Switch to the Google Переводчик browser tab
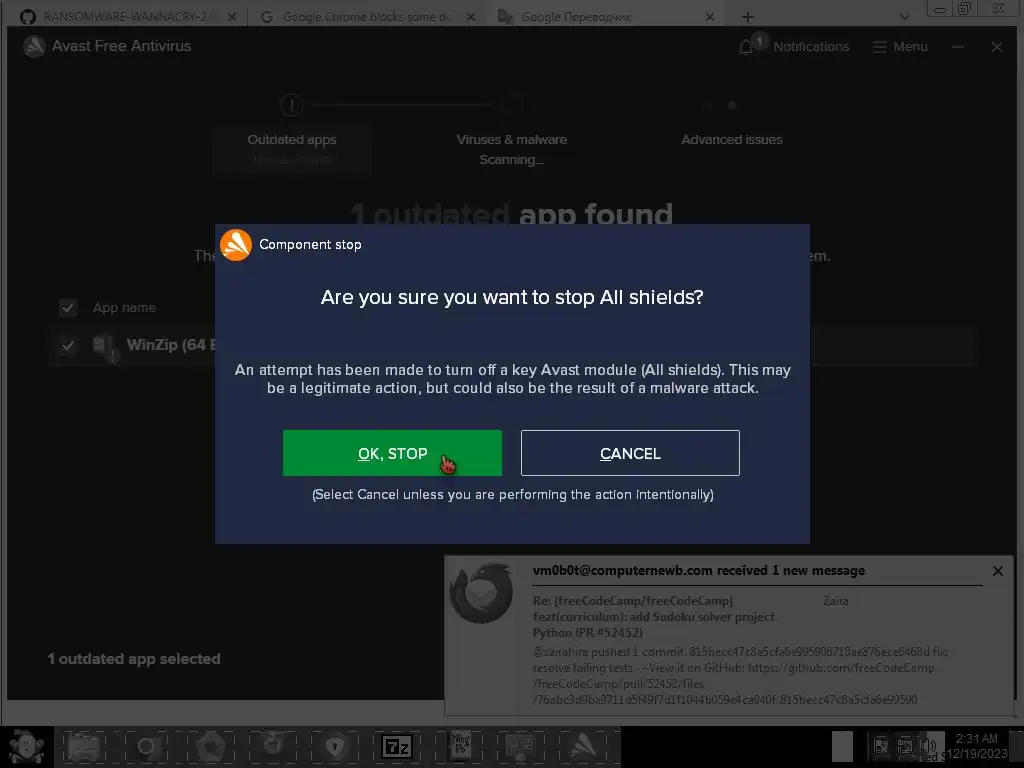The image size is (1024, 768). [606, 16]
